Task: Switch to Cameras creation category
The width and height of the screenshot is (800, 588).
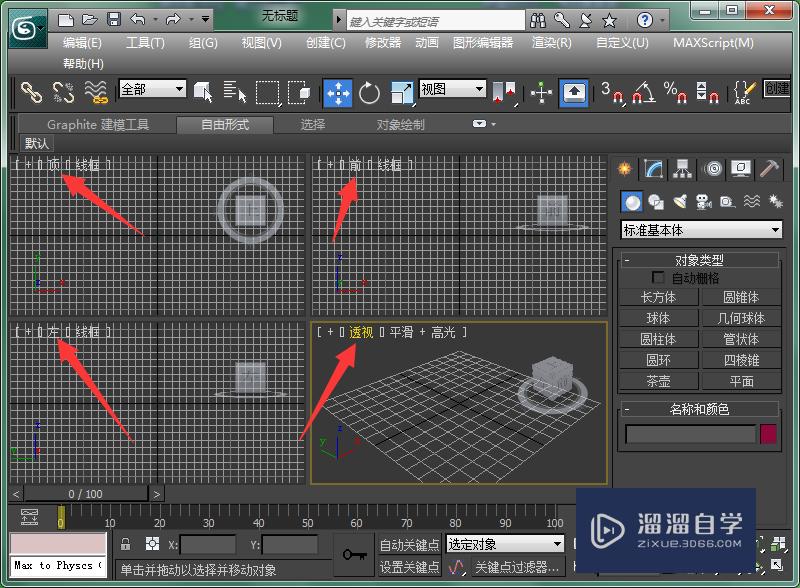Action: 703,202
